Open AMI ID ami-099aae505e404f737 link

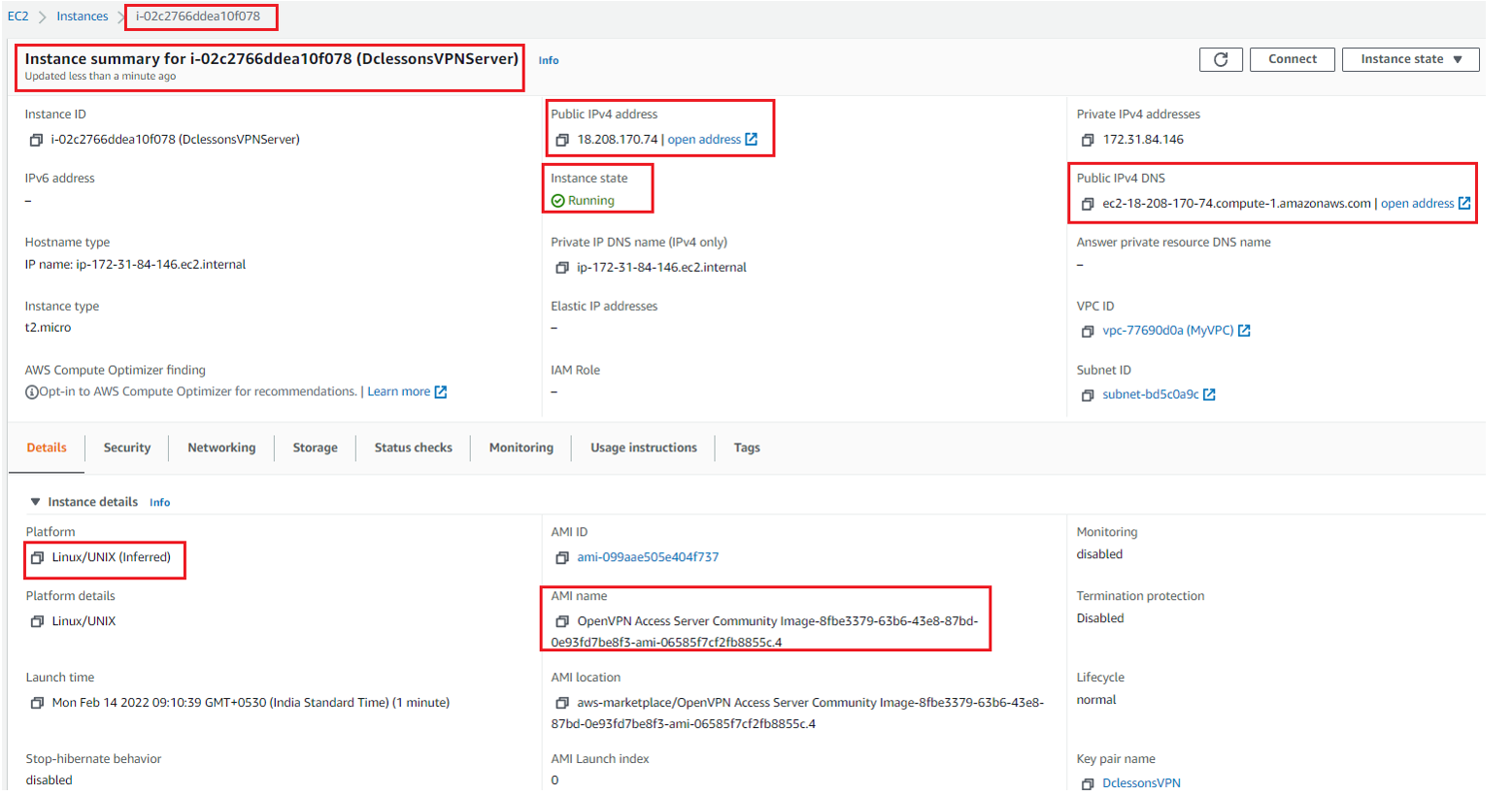click(x=648, y=558)
